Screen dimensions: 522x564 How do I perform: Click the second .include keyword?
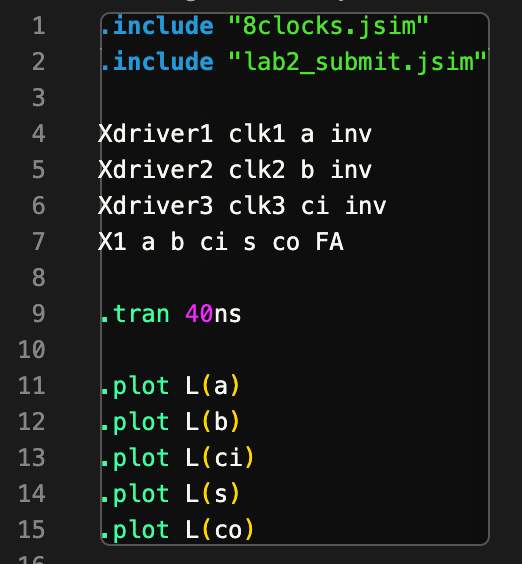157,62
